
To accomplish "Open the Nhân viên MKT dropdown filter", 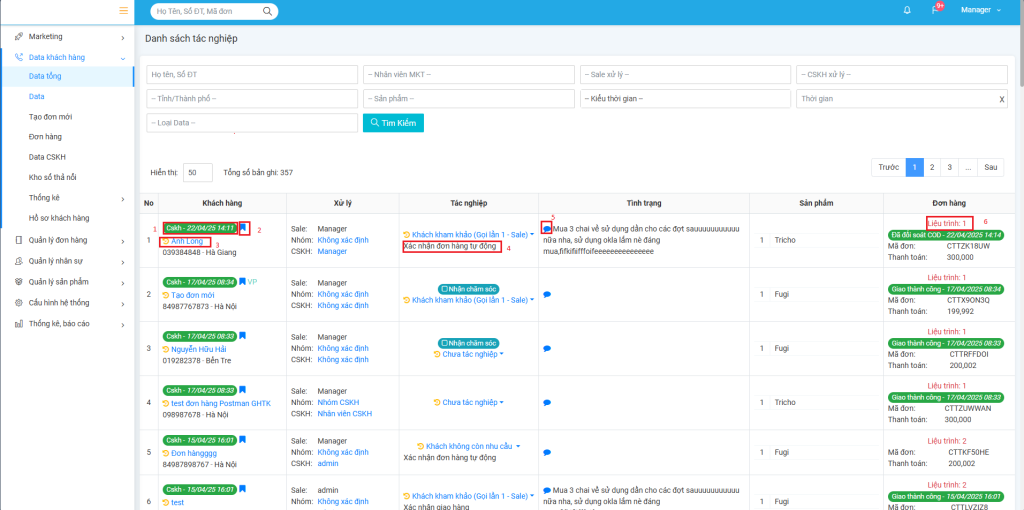I will 468,75.
